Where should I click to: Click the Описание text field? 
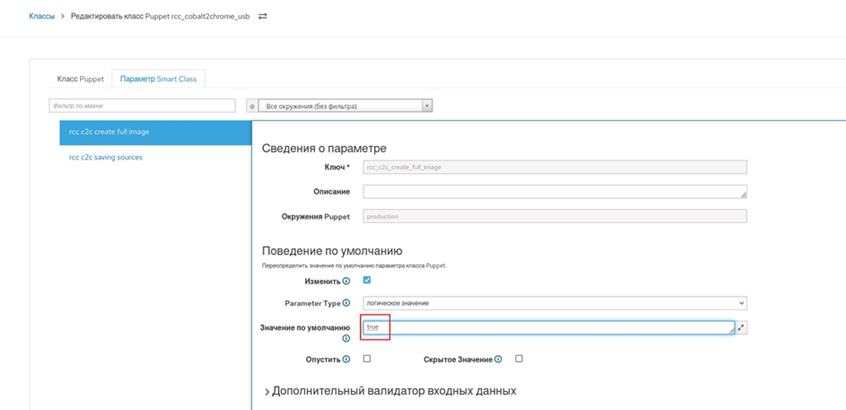tap(554, 192)
